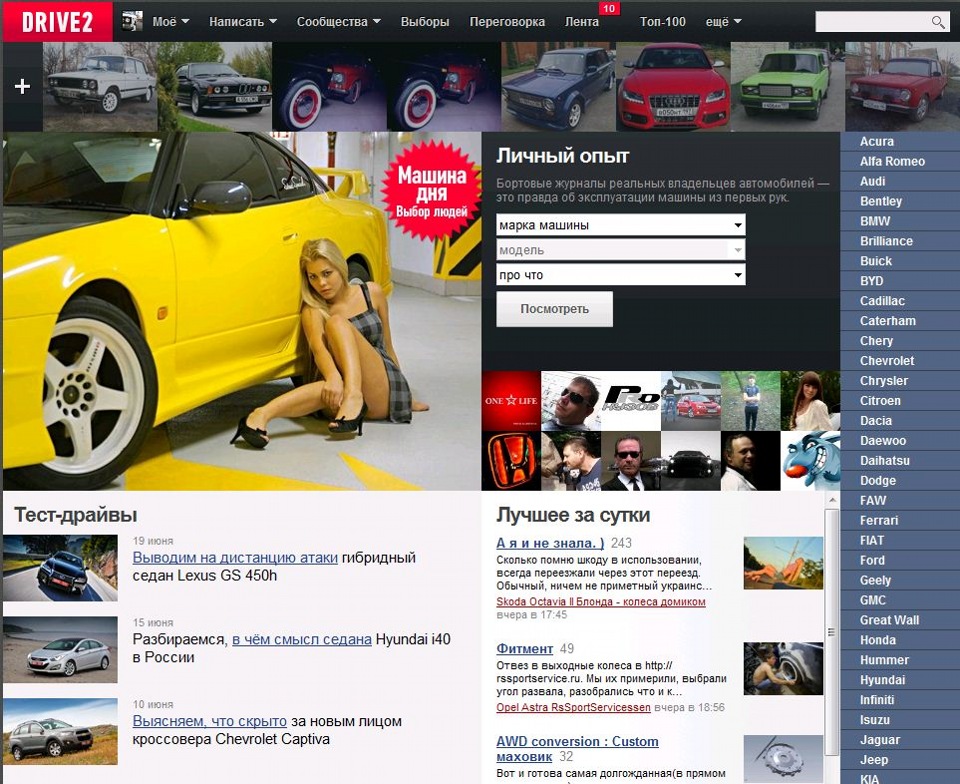This screenshot has width=960, height=784.
Task: Open the white Lada sedan thumbnail
Action: pos(100,86)
